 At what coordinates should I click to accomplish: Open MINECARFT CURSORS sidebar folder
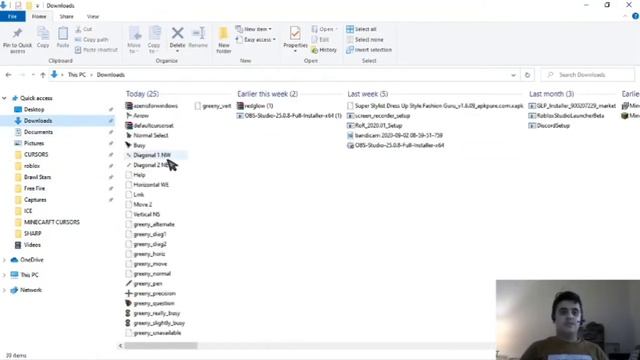[52, 222]
